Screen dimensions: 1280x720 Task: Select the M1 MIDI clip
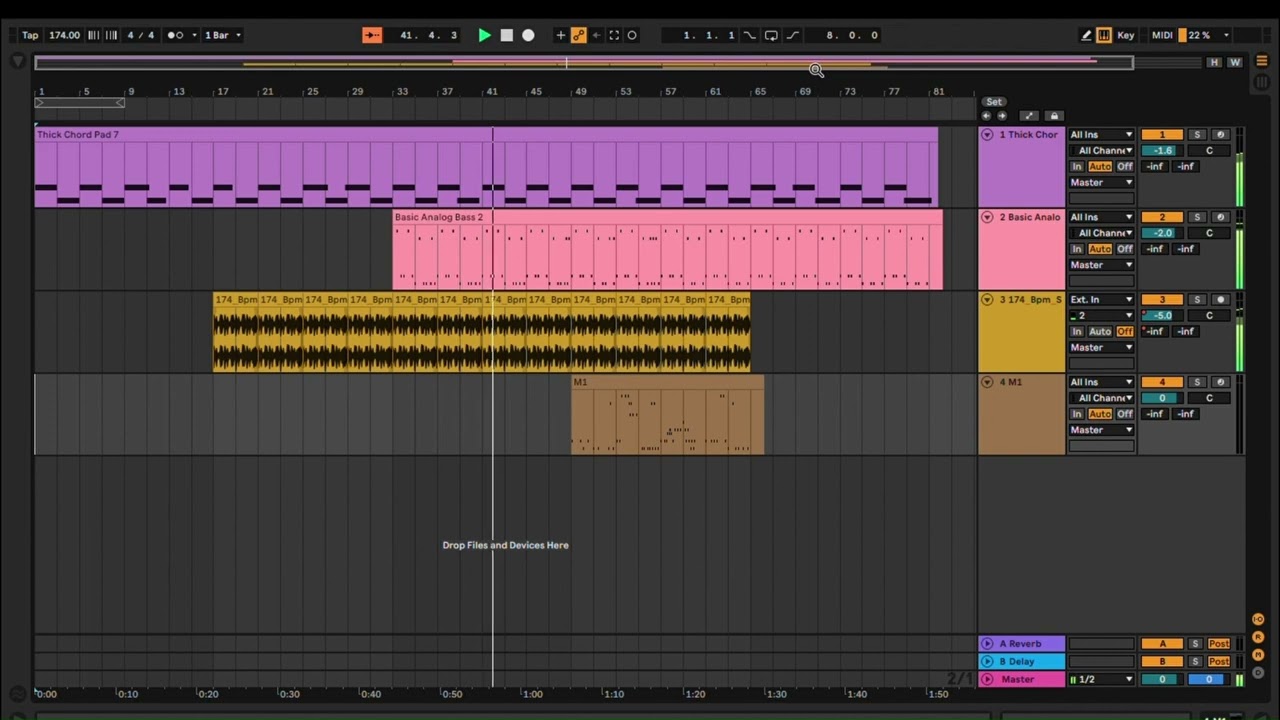[x=667, y=382]
